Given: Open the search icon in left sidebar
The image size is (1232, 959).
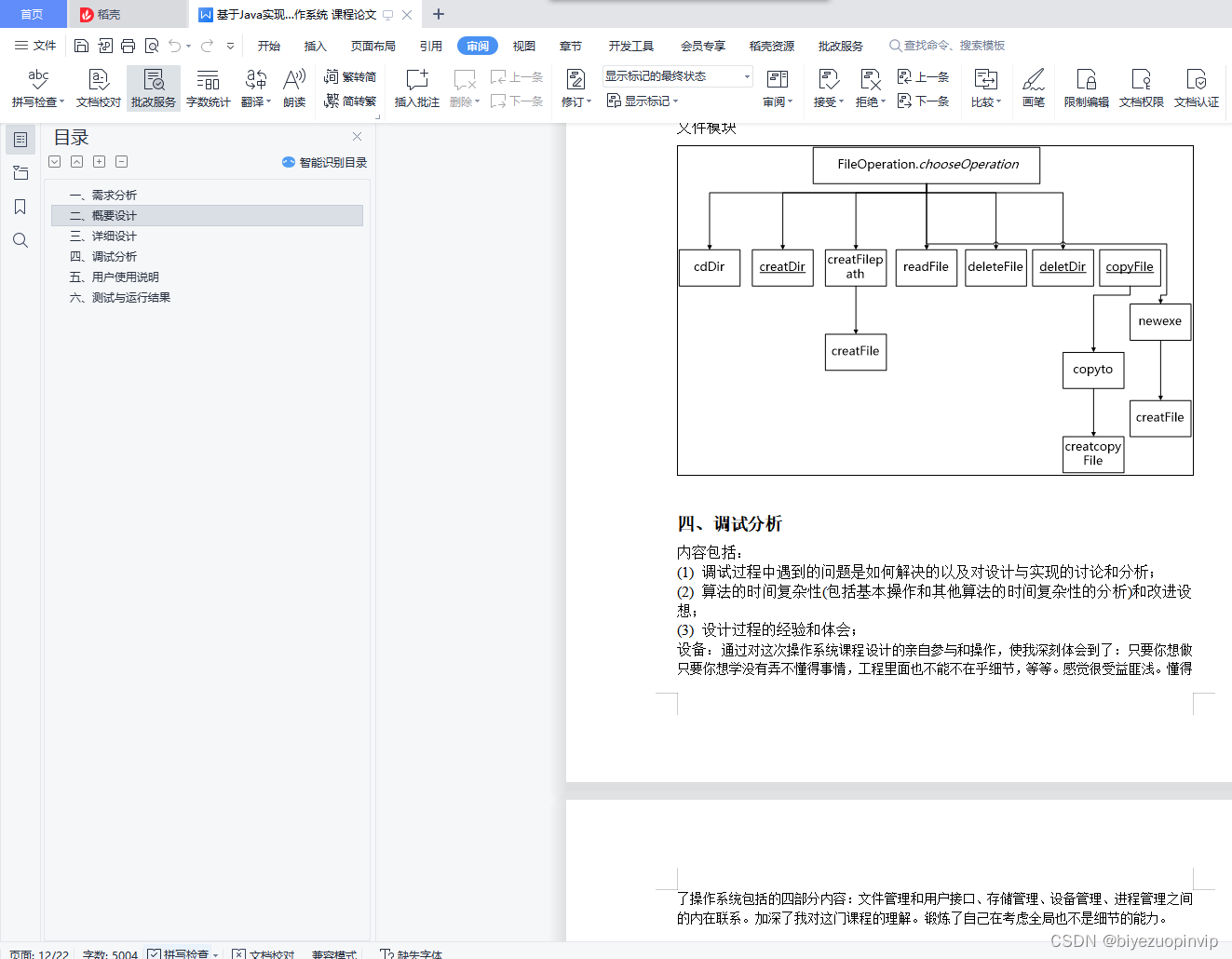Looking at the screenshot, I should pos(20,240).
